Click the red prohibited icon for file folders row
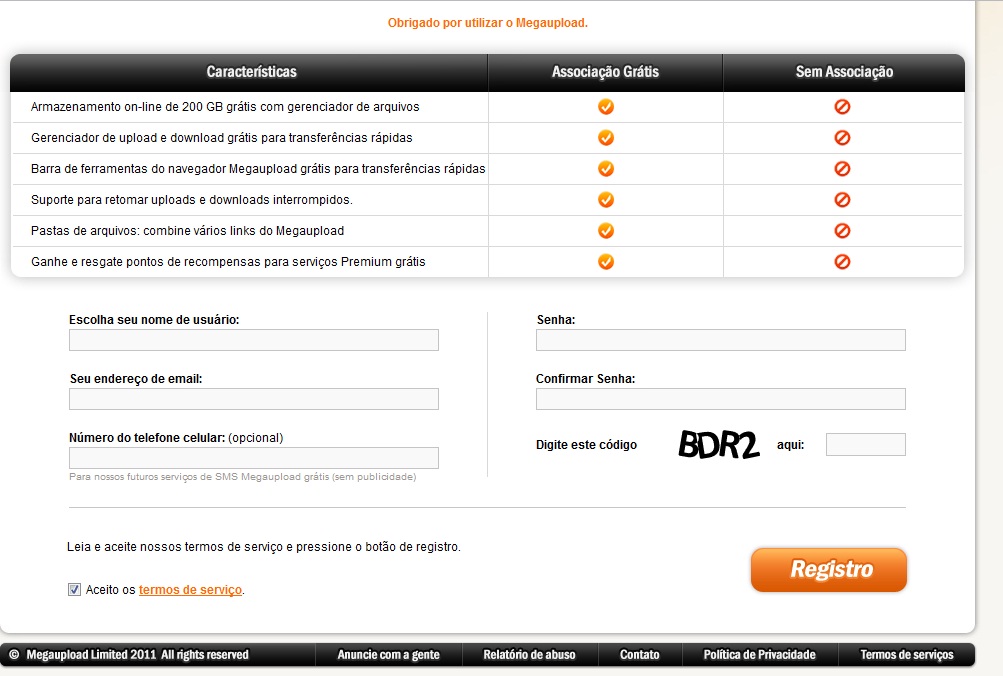Screen dimensions: 1003x676 coord(842,231)
